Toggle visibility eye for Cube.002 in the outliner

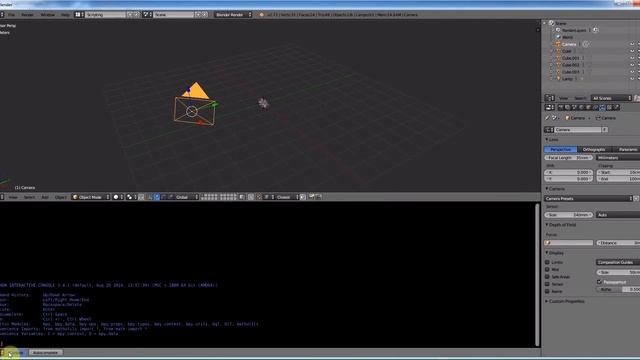(x=632, y=65)
